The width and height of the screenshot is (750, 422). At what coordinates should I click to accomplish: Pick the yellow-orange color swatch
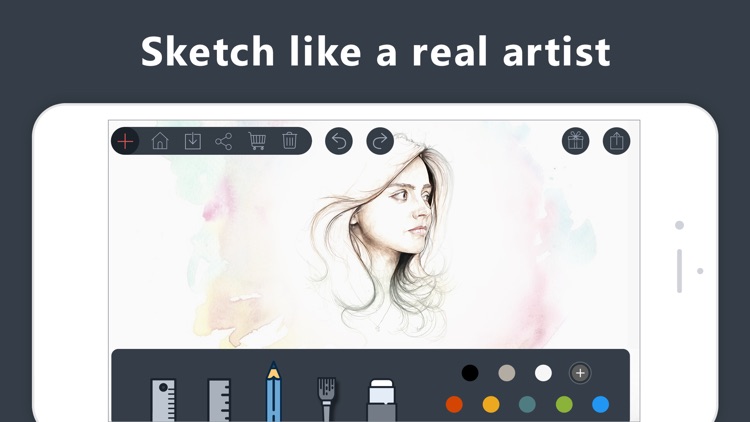click(x=491, y=404)
